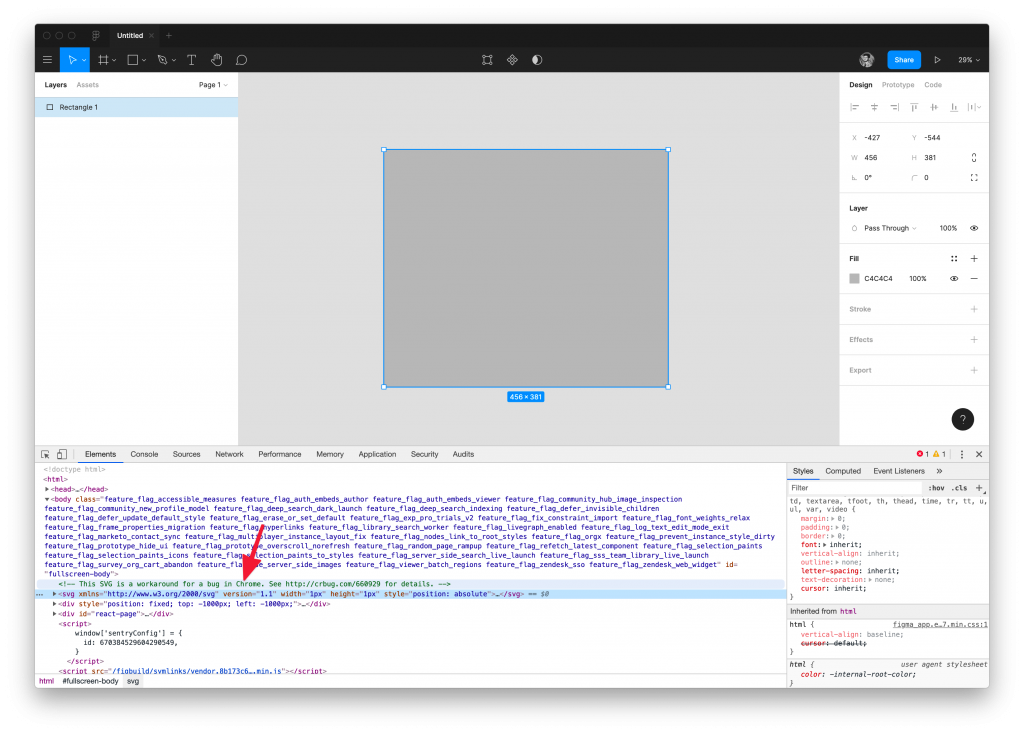Viewport: 1024px width, 734px height.
Task: Toggle constrain proportions lock icon
Action: 974,158
